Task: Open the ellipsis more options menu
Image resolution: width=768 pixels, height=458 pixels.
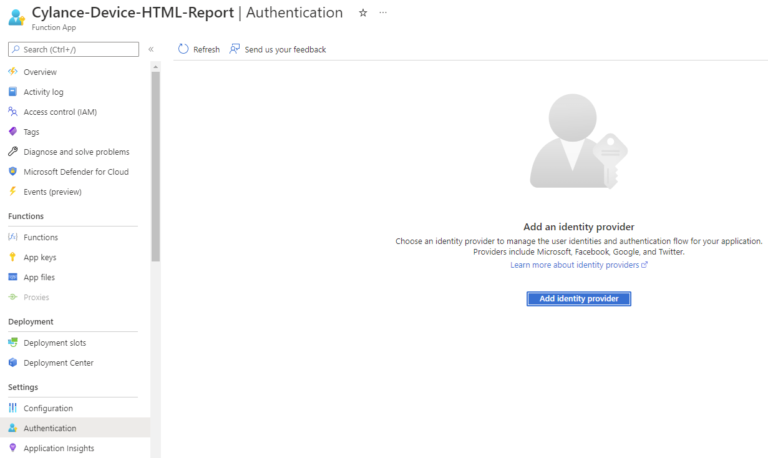Action: coord(383,13)
